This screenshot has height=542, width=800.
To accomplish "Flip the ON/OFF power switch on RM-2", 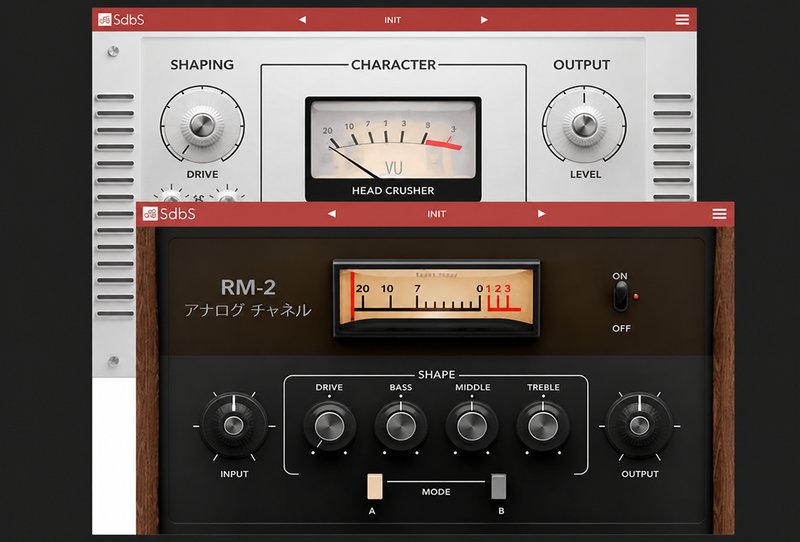I will (620, 296).
